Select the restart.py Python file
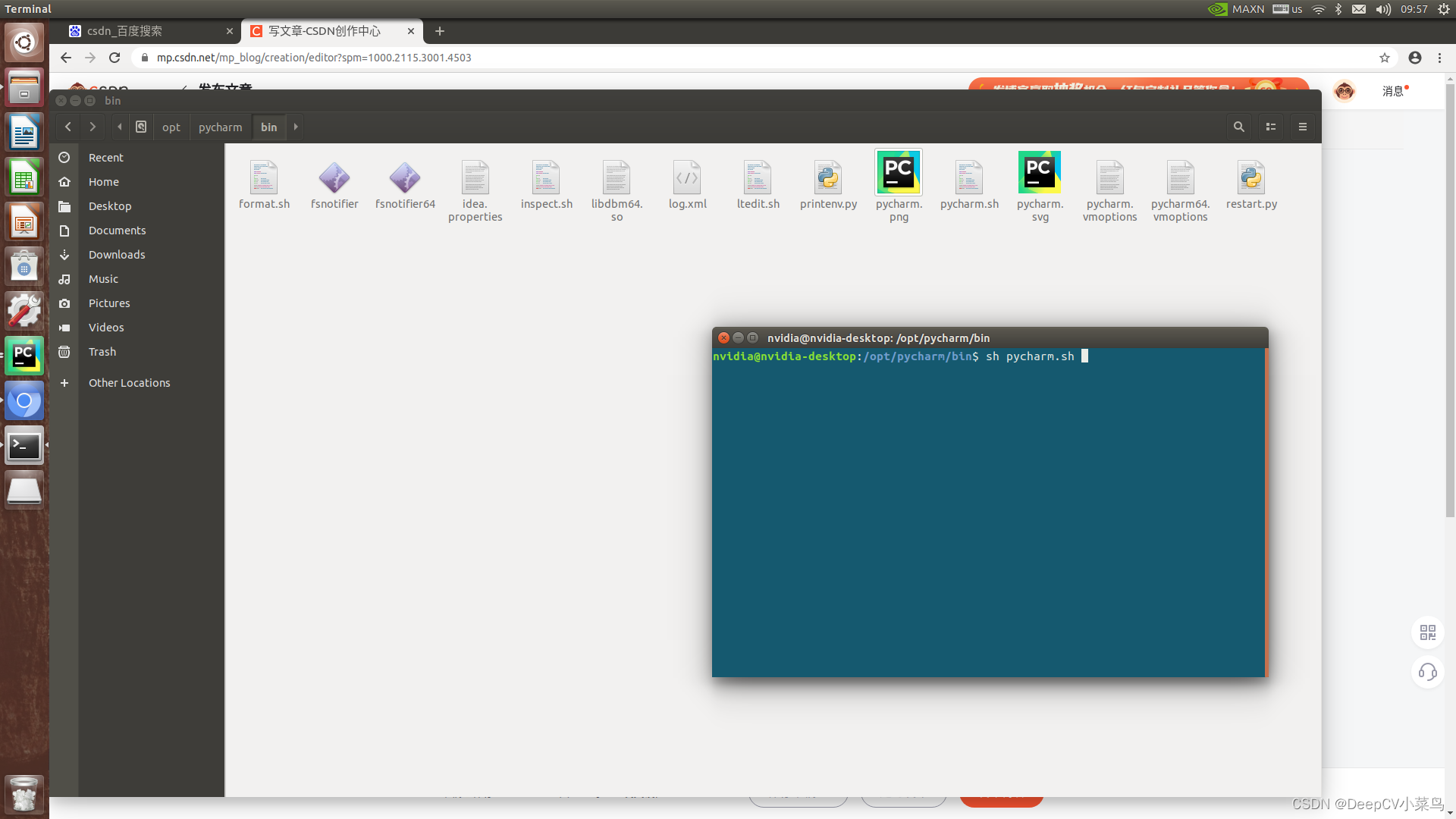Image resolution: width=1456 pixels, height=819 pixels. (x=1251, y=177)
